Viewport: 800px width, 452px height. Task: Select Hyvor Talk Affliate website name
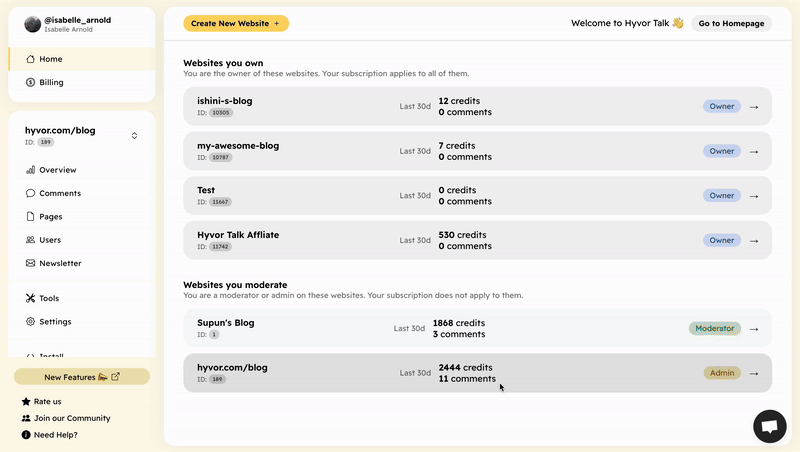point(238,235)
